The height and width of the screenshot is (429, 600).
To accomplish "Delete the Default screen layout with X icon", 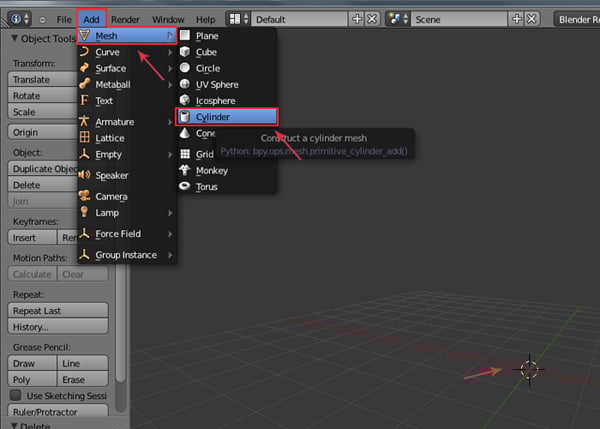I will click(372, 19).
